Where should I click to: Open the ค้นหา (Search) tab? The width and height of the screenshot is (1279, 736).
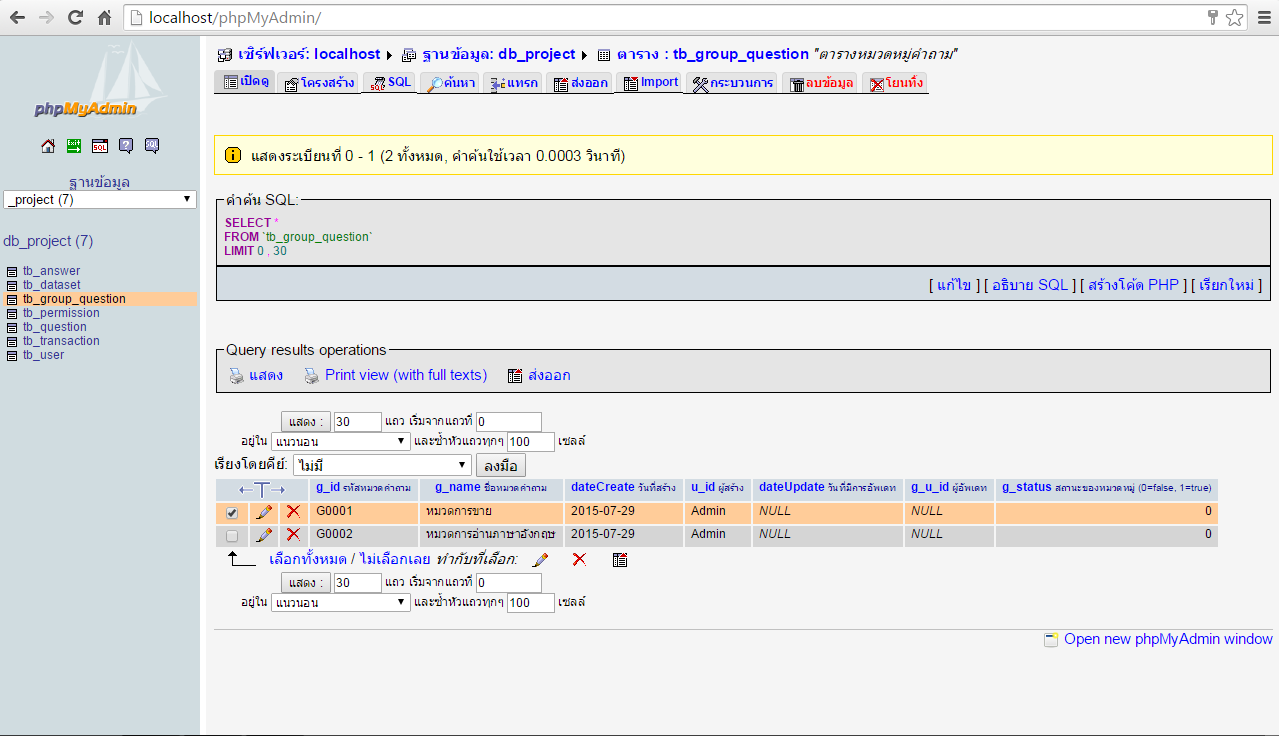[451, 83]
